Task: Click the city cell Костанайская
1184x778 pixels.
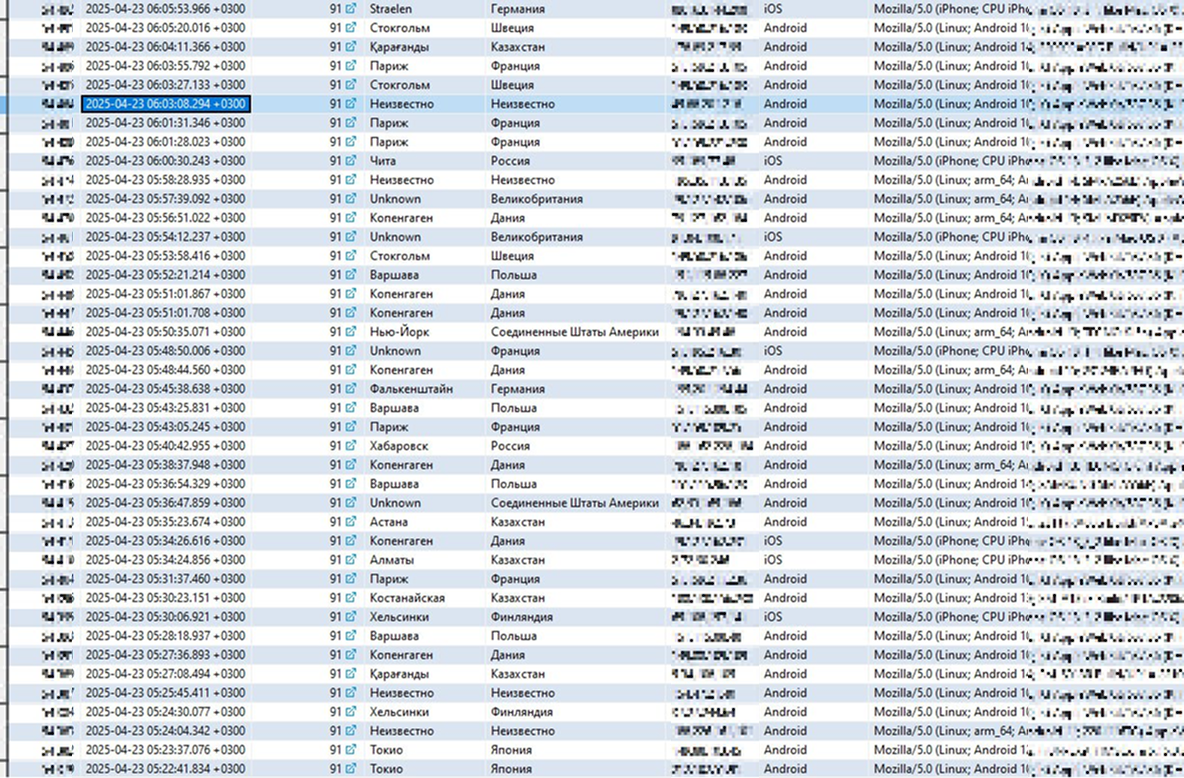Action: pos(407,597)
